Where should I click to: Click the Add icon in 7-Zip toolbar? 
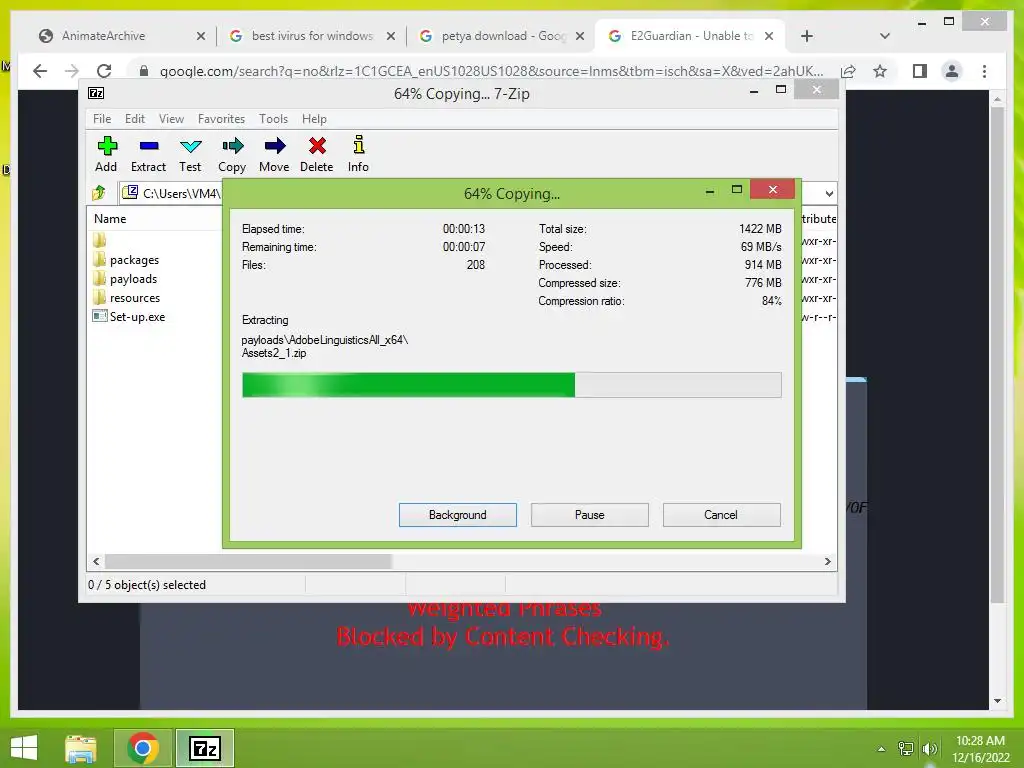pyautogui.click(x=106, y=146)
